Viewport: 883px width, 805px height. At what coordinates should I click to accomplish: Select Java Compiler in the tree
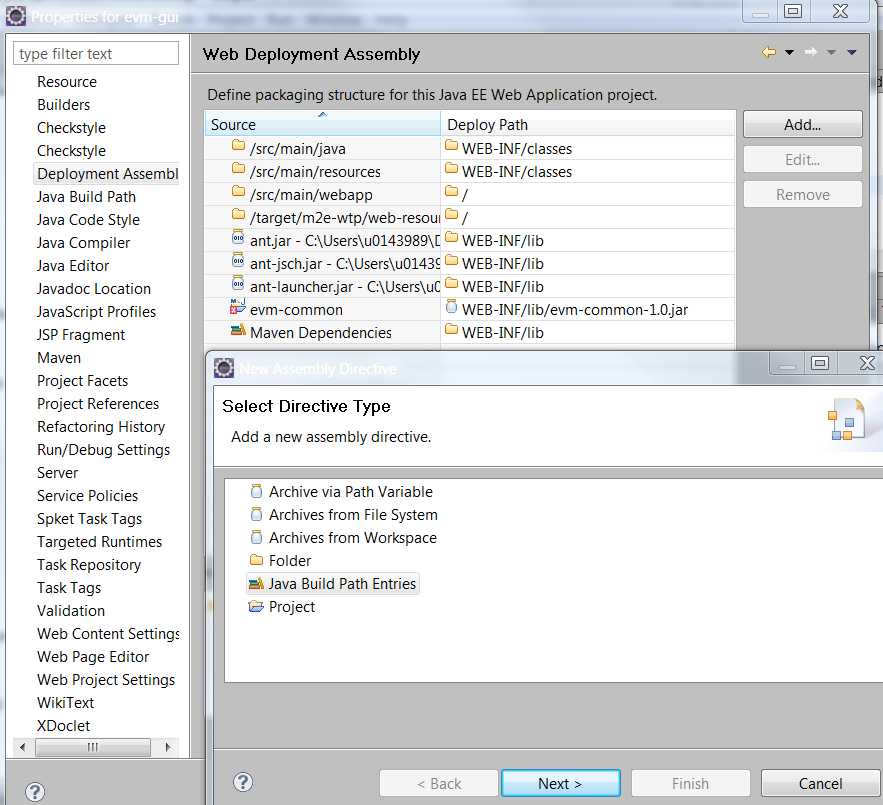tap(83, 243)
